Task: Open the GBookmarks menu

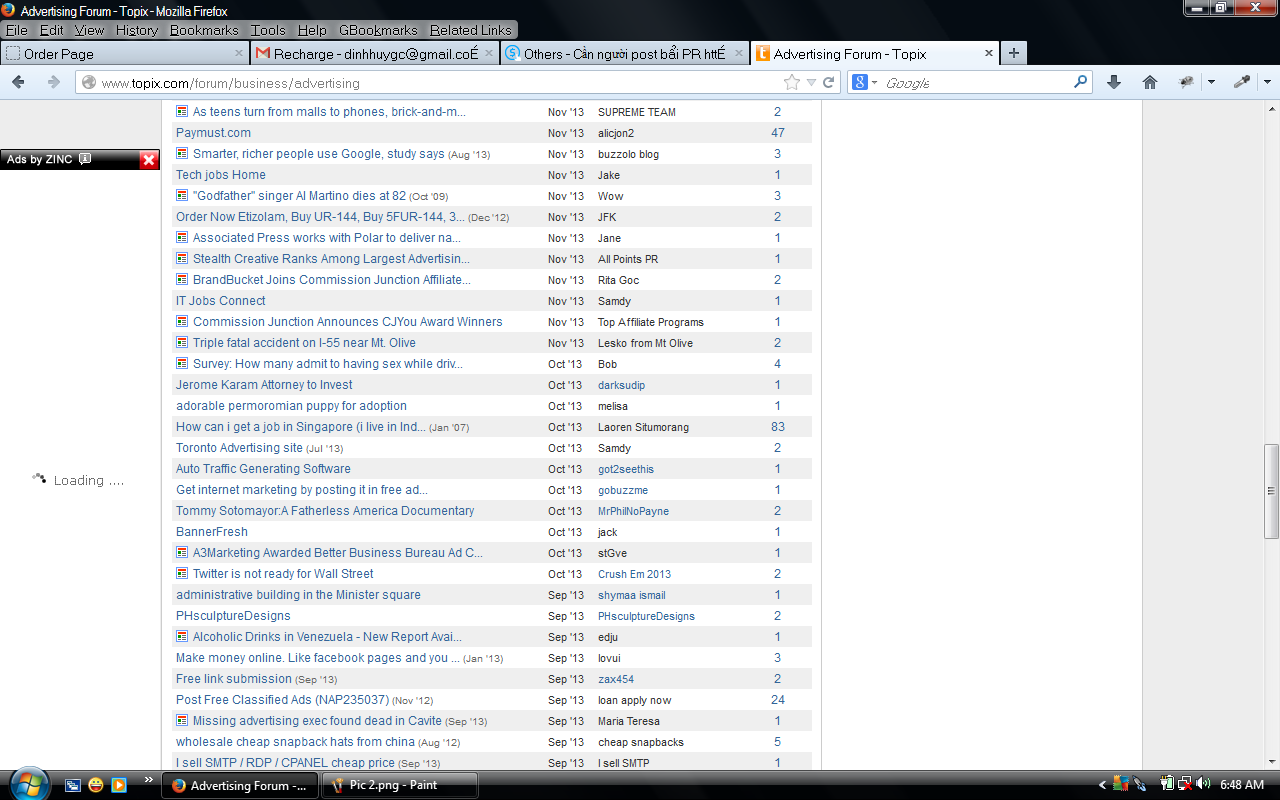Action: (x=378, y=30)
